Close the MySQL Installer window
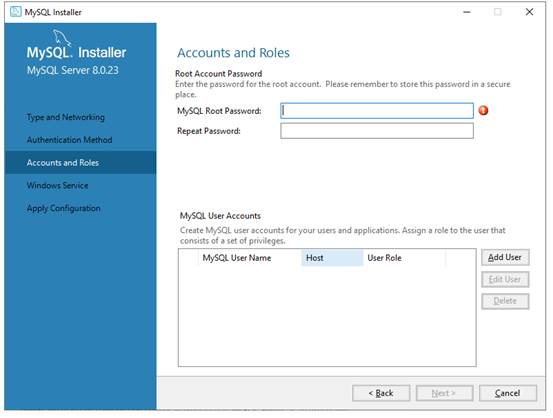This screenshot has height=418, width=553. click(x=529, y=12)
